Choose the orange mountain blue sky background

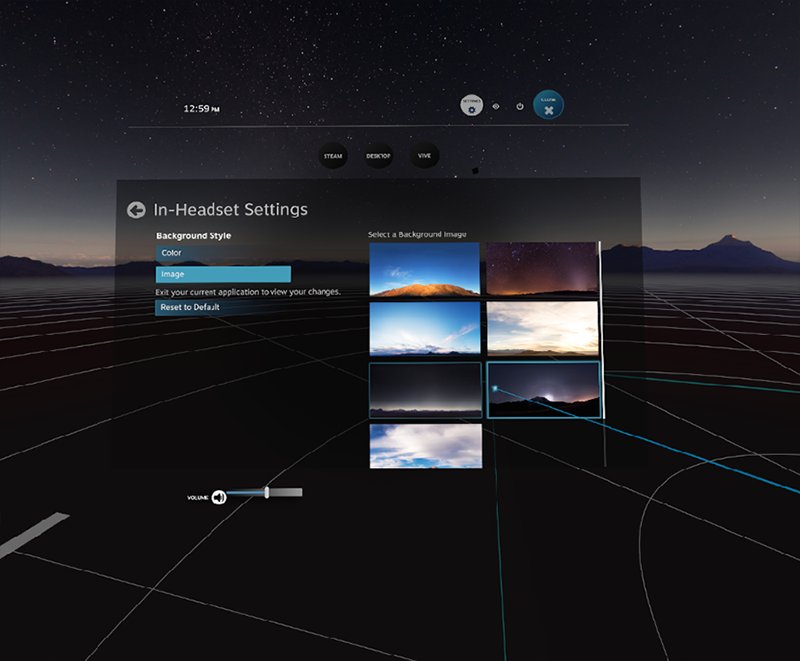pos(424,269)
